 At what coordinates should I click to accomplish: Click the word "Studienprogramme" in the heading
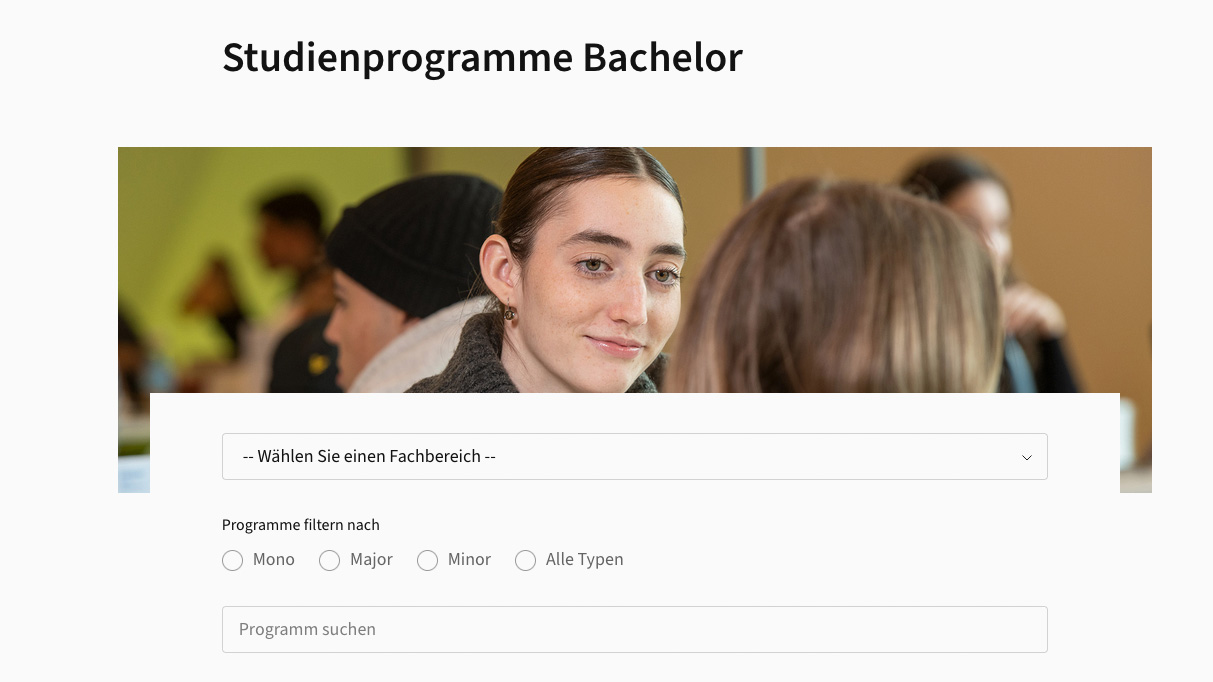point(396,58)
